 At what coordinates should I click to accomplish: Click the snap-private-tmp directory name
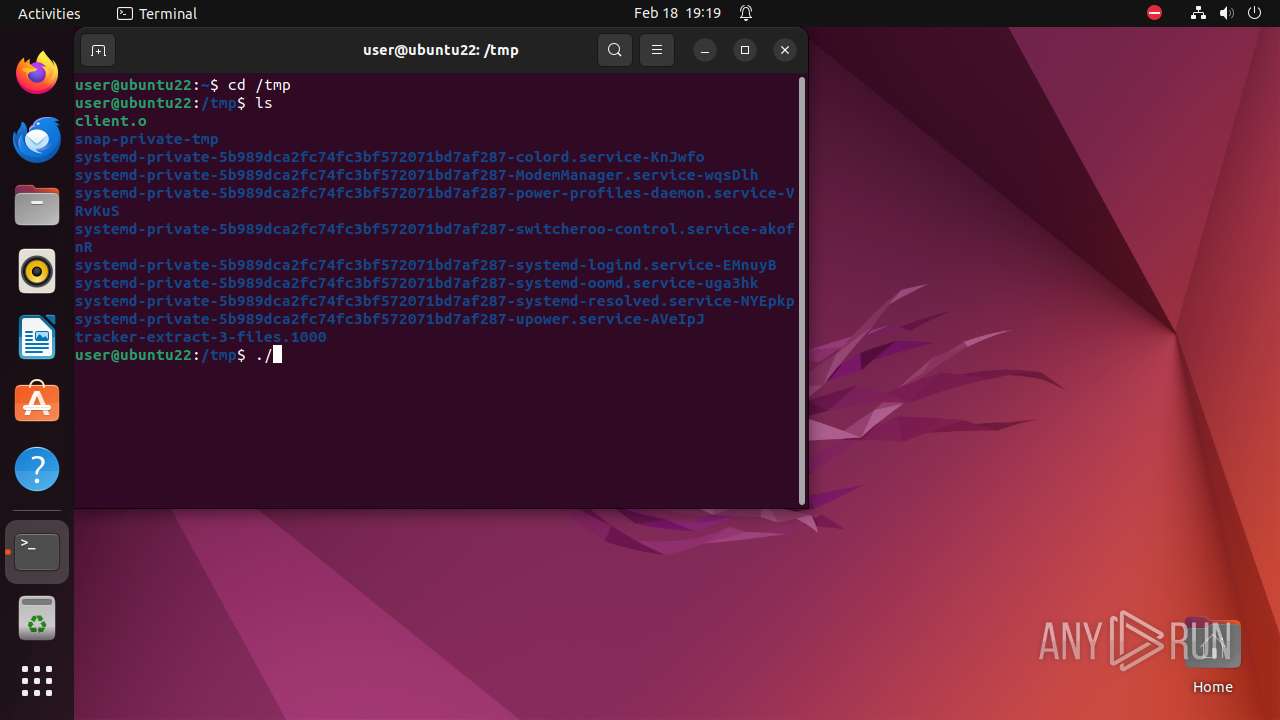coord(147,139)
